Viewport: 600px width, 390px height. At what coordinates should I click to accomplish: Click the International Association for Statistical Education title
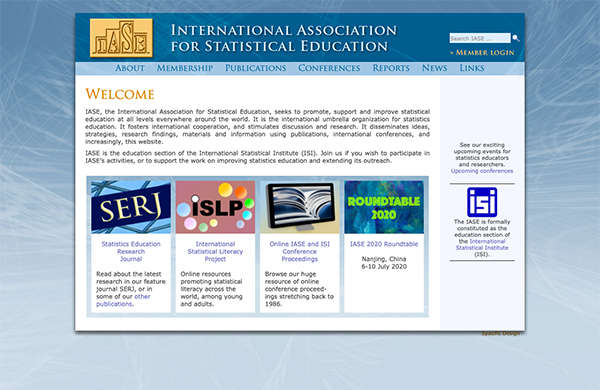(284, 38)
